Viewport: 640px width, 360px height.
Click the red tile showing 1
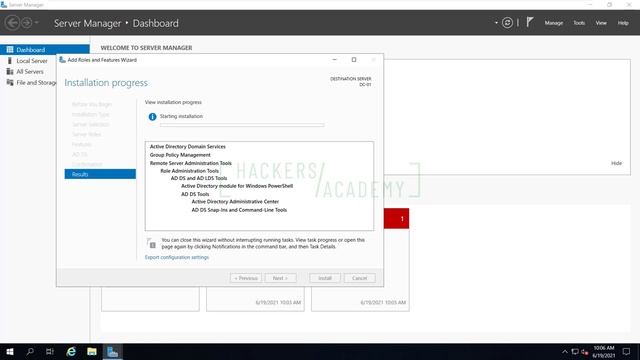[x=396, y=219]
